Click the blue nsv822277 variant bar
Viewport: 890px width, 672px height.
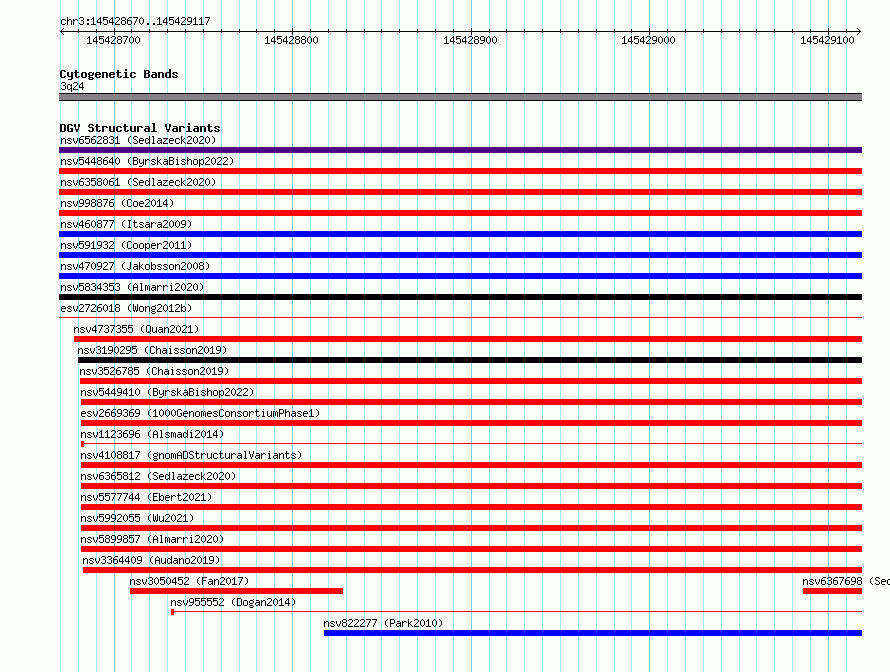(x=593, y=633)
